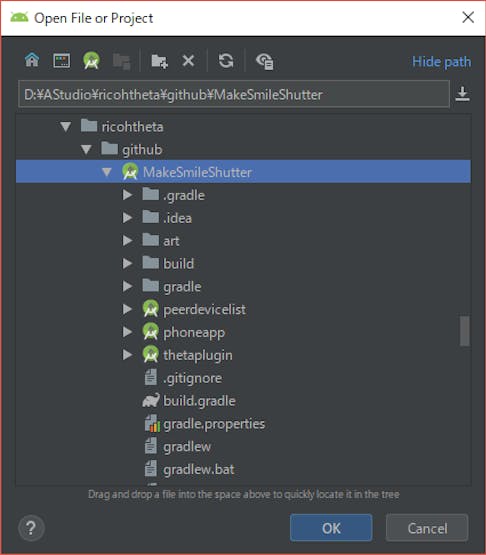Select the gradle.properties file
The height and width of the screenshot is (555, 486).
pyautogui.click(x=214, y=424)
